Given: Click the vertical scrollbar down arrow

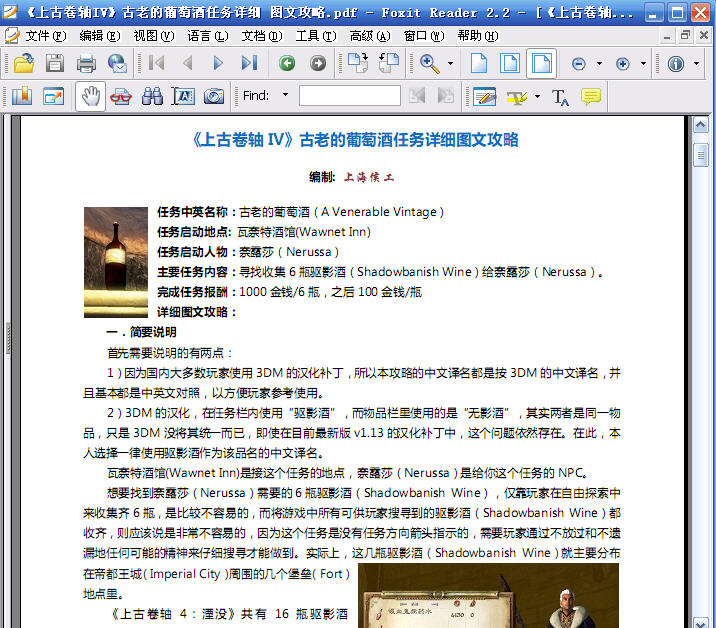Looking at the screenshot, I should [x=700, y=623].
